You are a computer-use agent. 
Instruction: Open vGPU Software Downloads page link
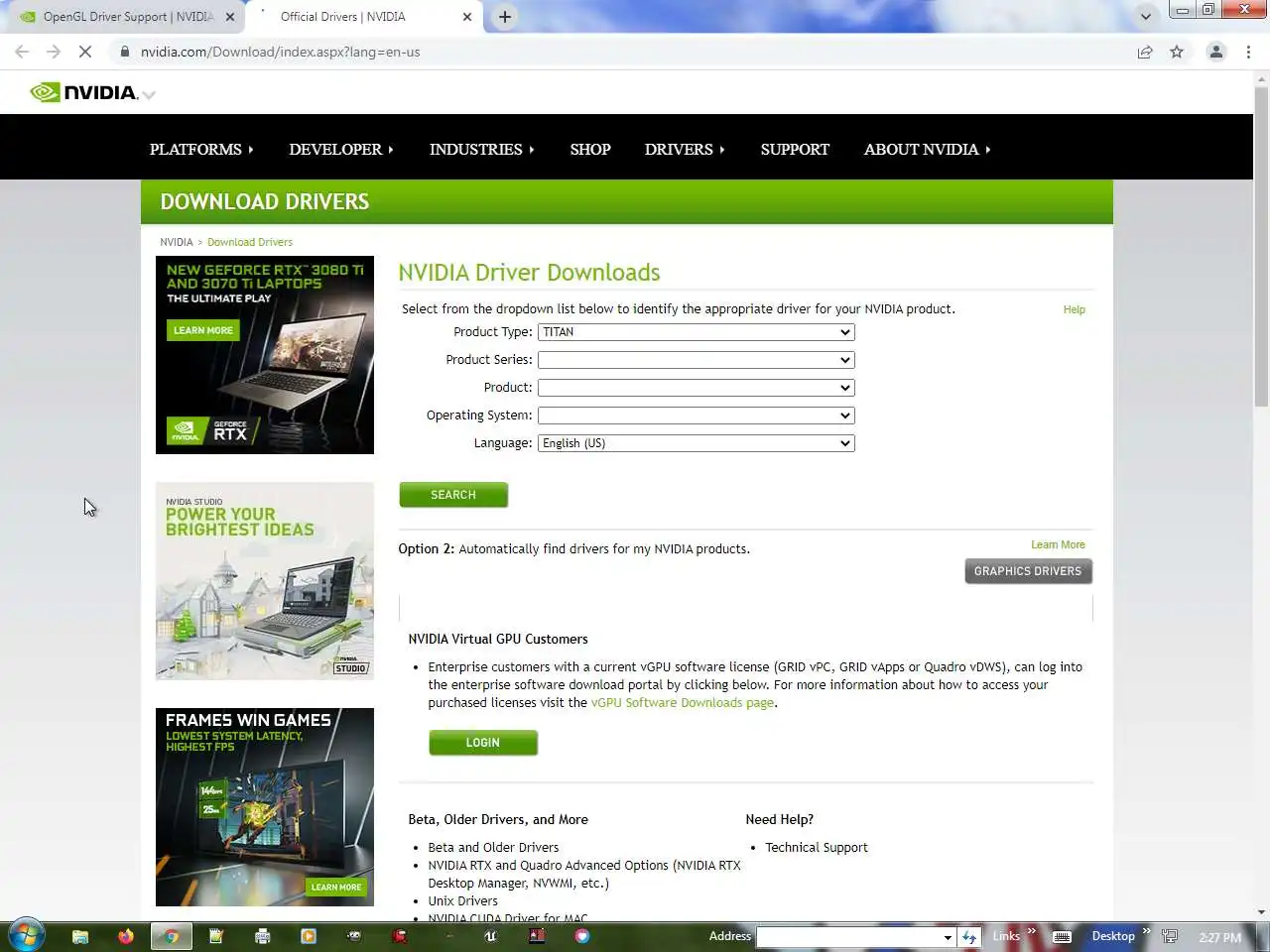(683, 703)
